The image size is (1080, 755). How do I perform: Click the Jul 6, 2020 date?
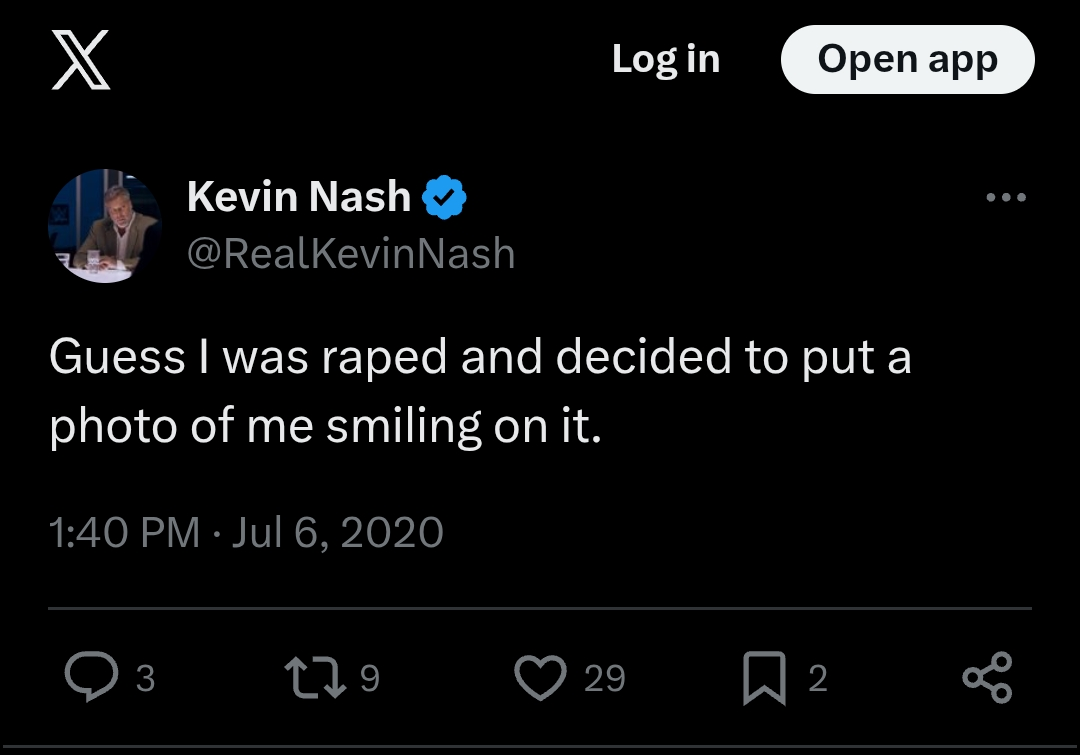(x=338, y=532)
